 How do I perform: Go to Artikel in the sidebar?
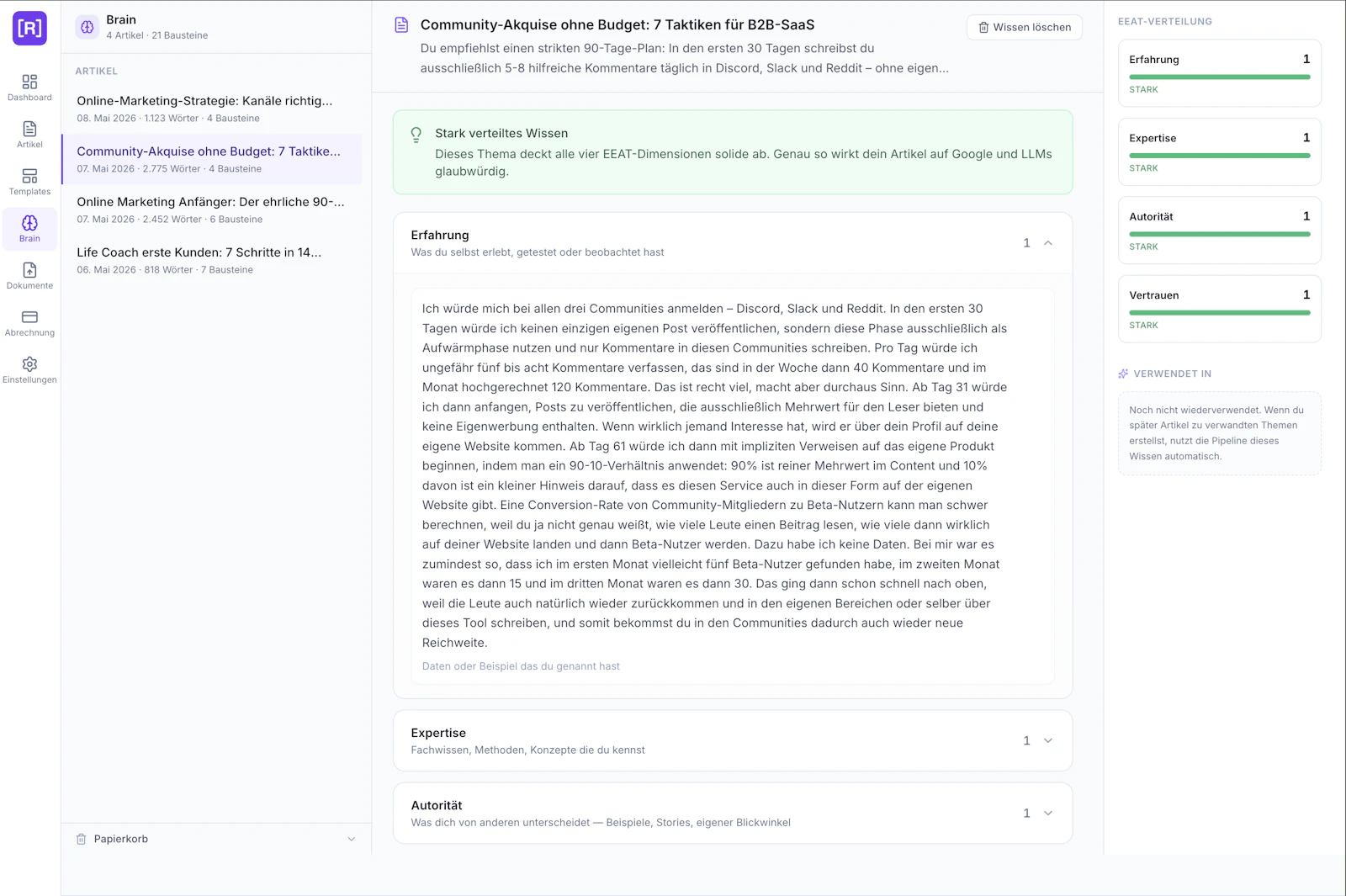click(x=29, y=135)
